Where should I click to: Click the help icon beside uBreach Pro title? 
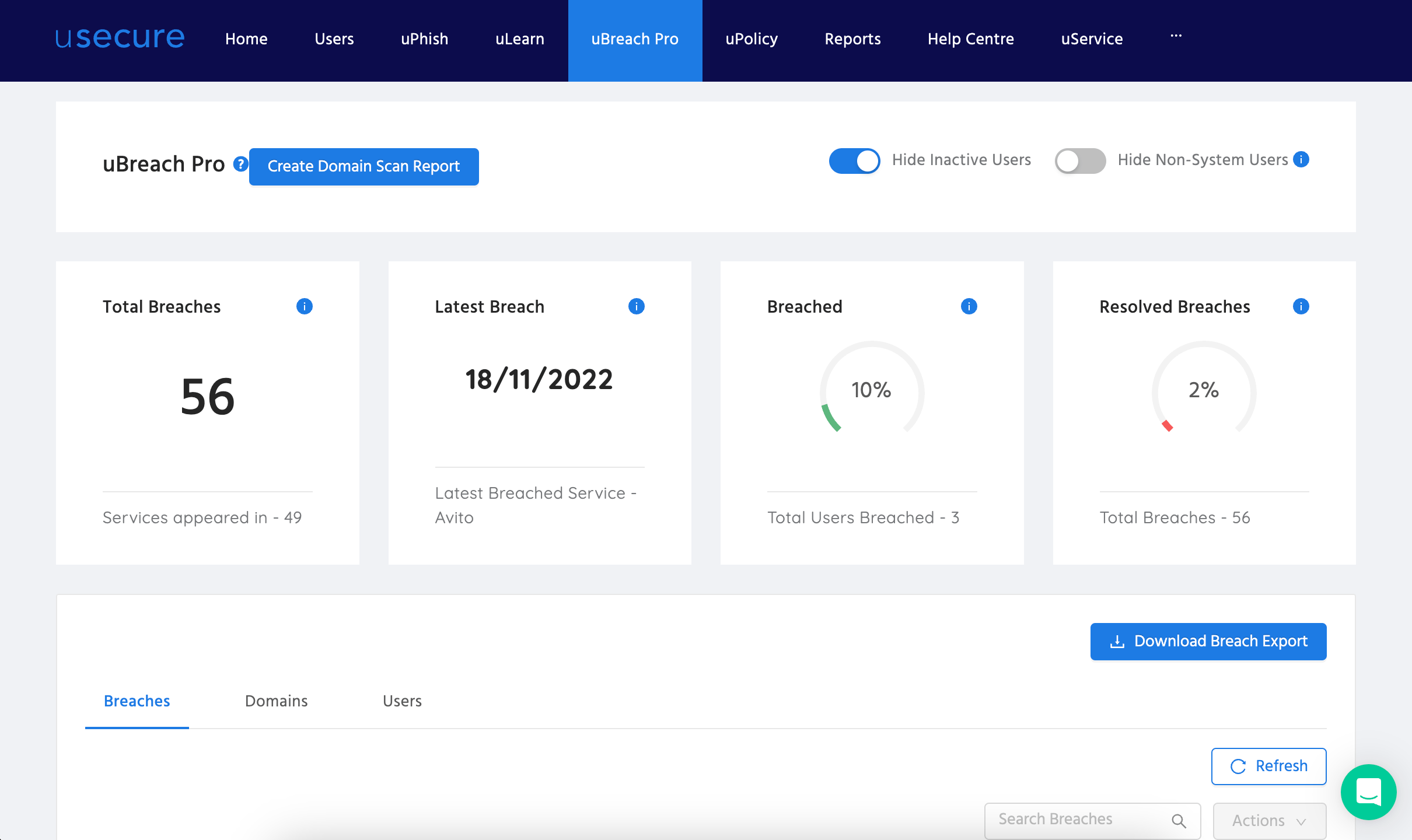(x=240, y=164)
